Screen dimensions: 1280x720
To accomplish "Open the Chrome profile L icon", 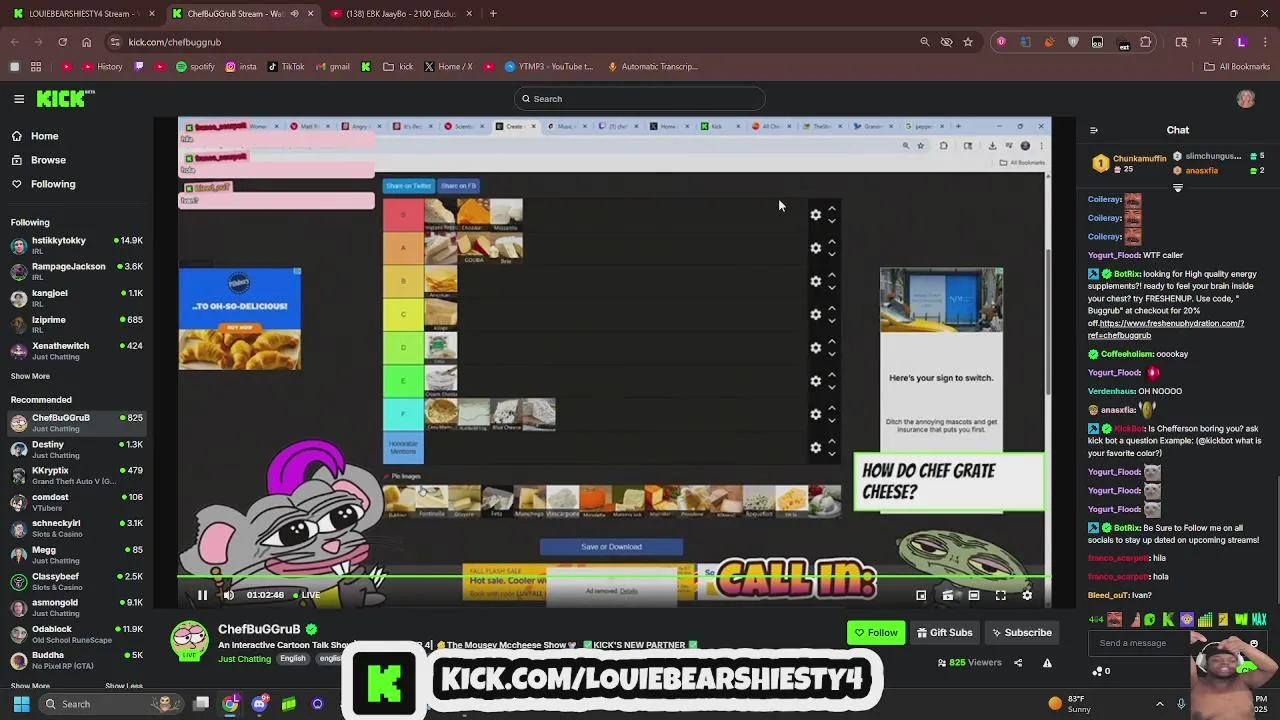I will [x=1241, y=42].
